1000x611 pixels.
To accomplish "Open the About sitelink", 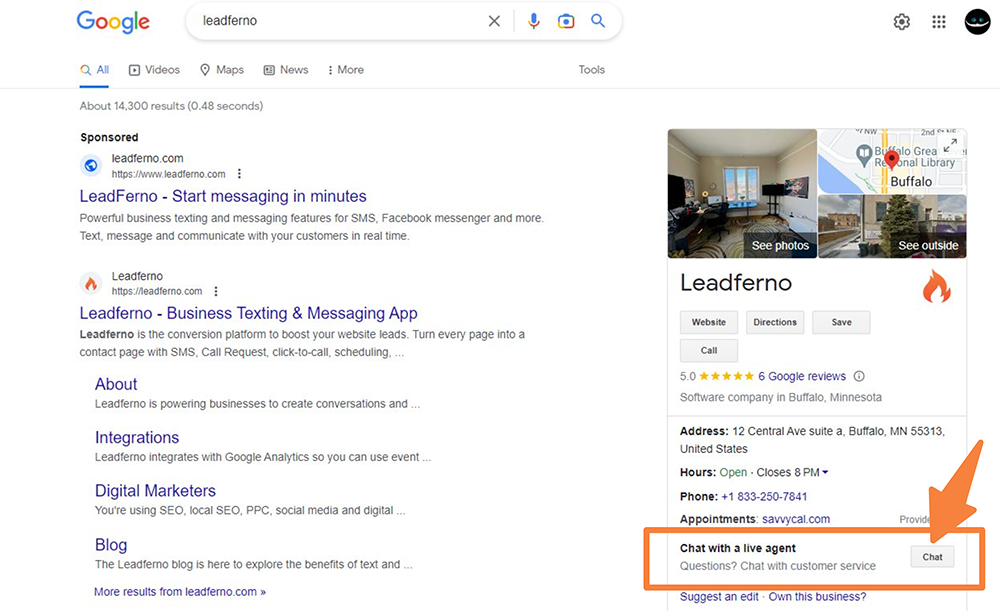I will (x=116, y=384).
